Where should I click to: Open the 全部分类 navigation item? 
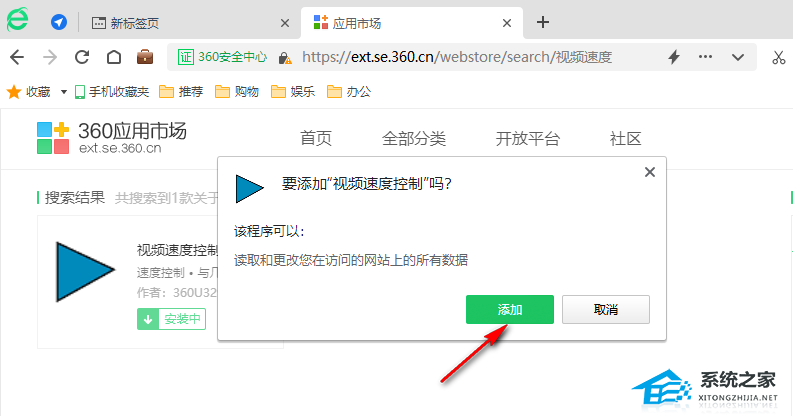414,138
